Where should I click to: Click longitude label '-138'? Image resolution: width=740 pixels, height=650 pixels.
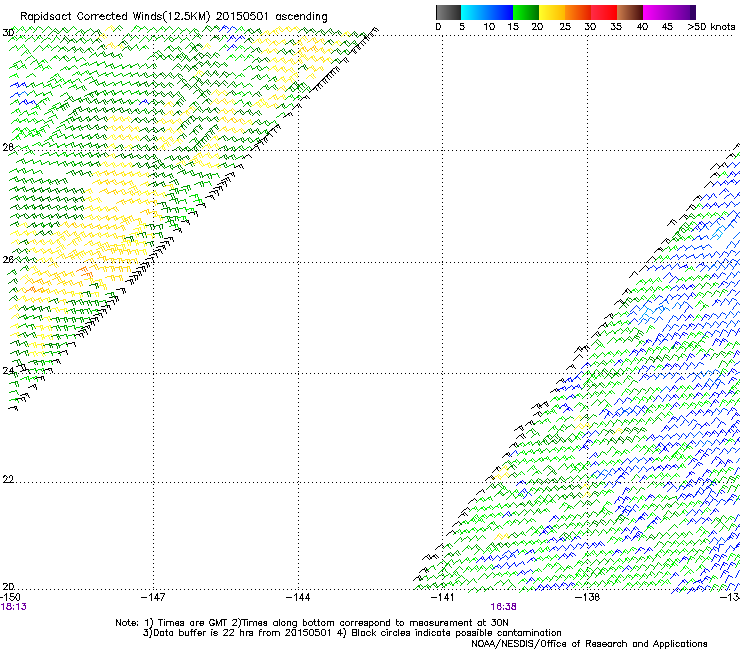click(588, 597)
